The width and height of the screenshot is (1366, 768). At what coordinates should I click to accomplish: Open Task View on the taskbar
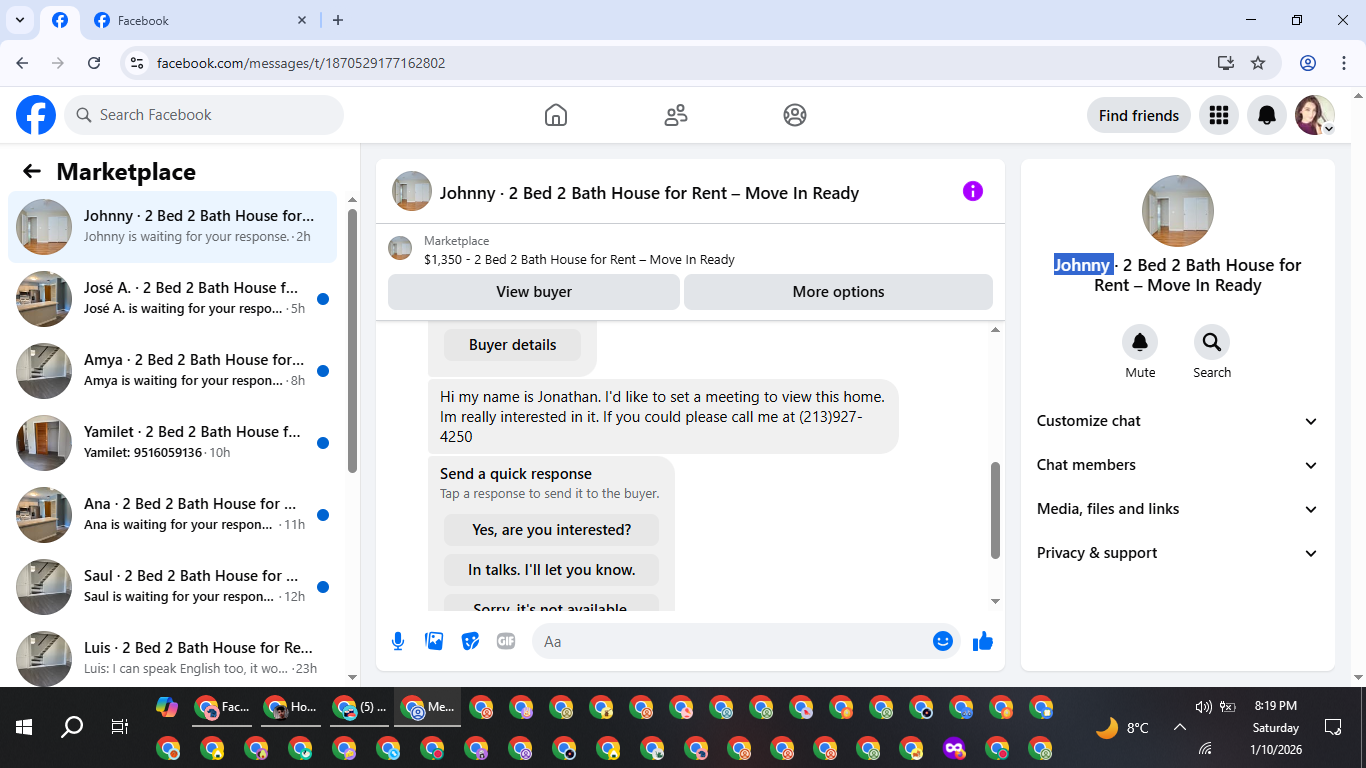120,727
